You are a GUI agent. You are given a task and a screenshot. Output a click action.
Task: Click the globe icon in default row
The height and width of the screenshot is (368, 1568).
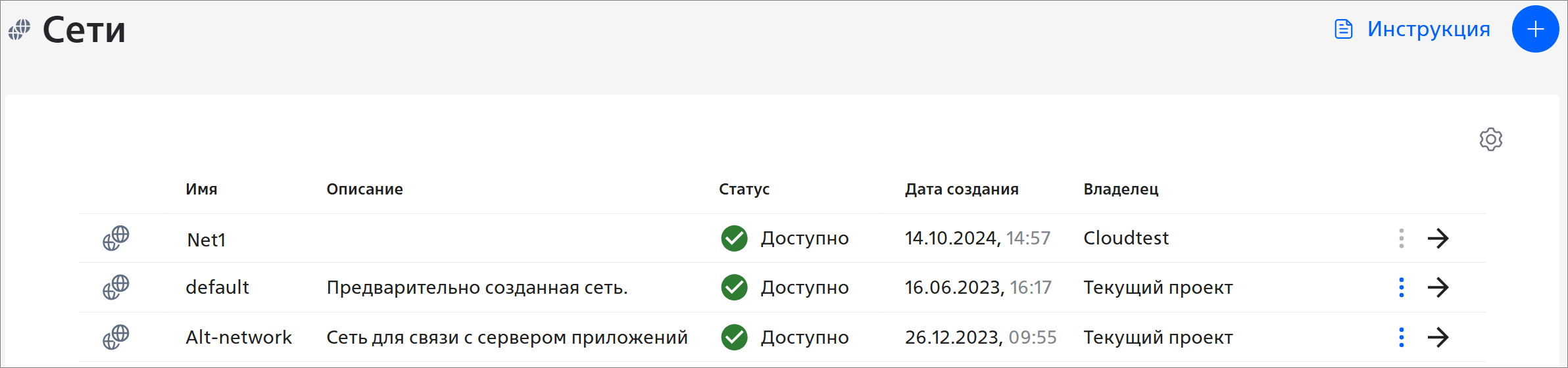coord(116,287)
